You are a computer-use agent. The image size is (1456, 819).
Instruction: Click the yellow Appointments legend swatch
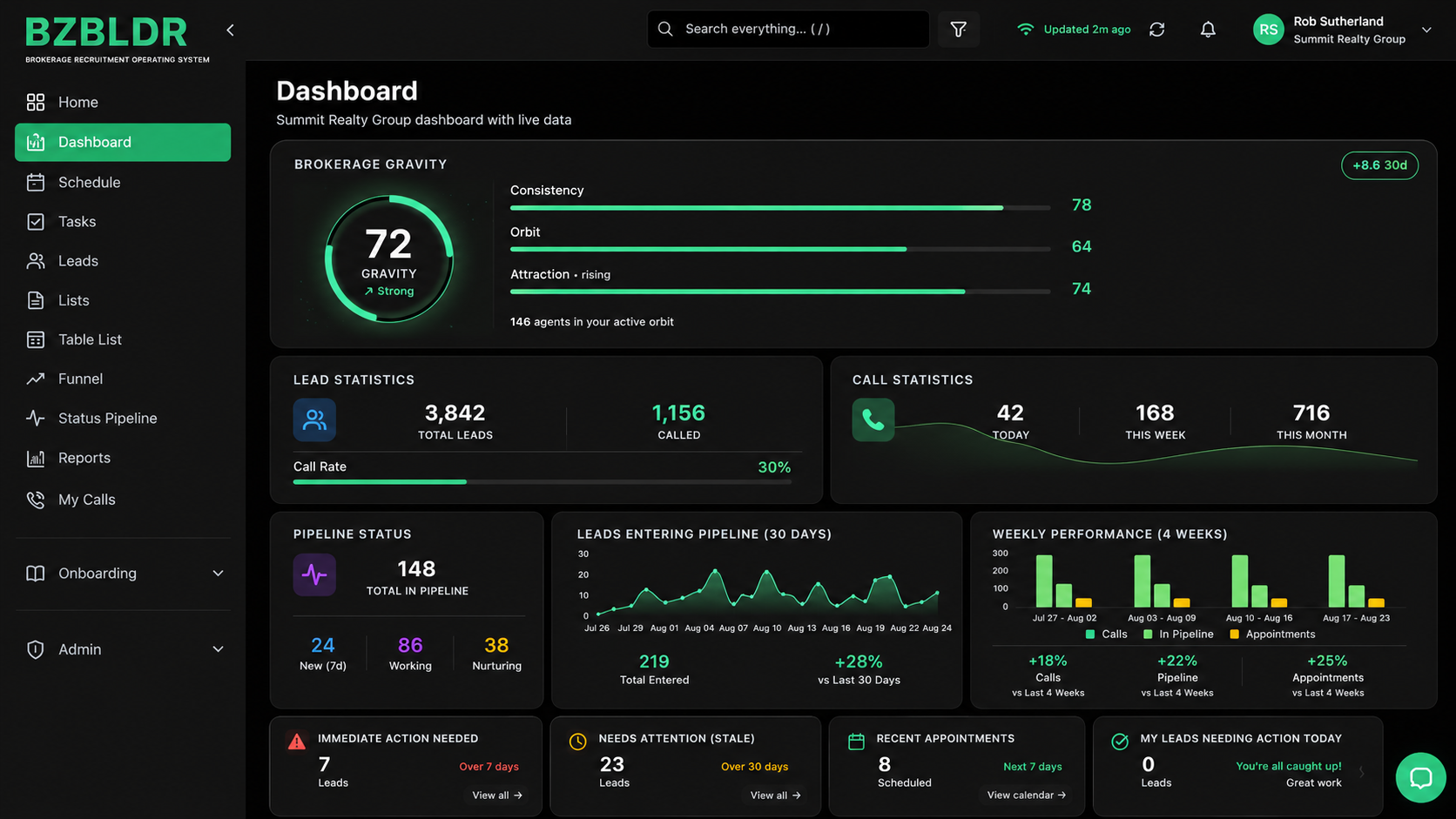pos(1234,634)
